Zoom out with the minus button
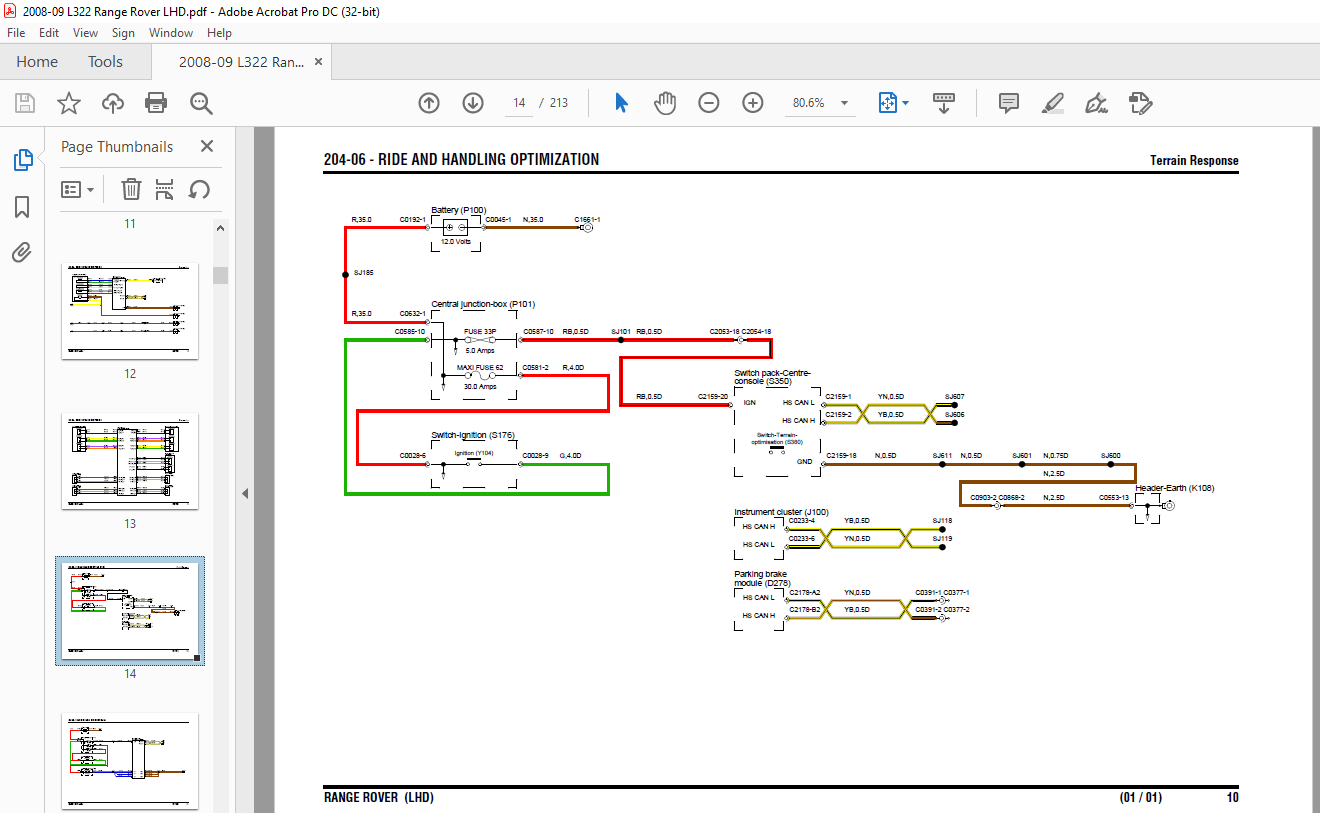The image size is (1320, 813). point(709,103)
